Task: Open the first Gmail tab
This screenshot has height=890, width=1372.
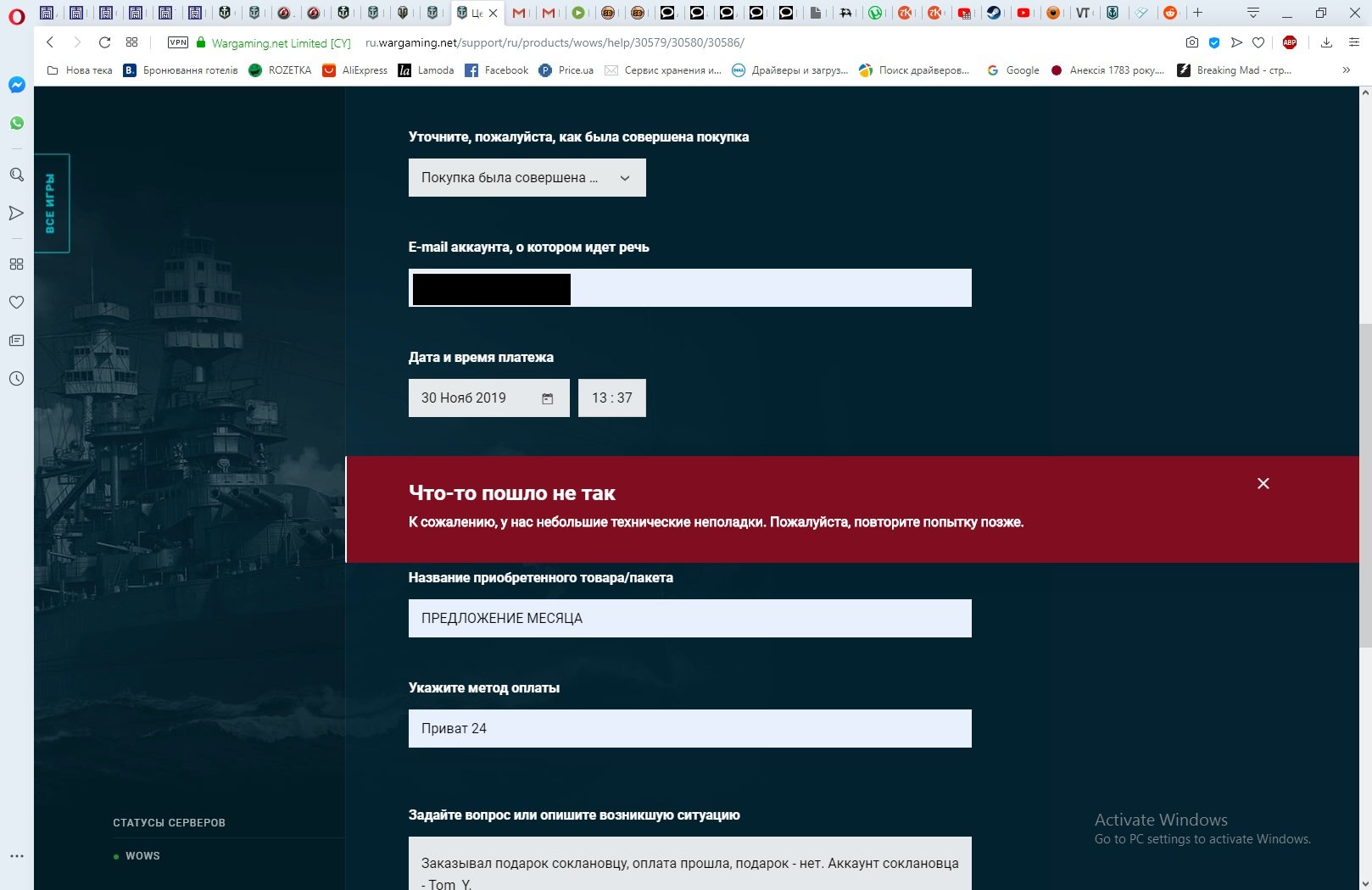Action: pos(519,13)
